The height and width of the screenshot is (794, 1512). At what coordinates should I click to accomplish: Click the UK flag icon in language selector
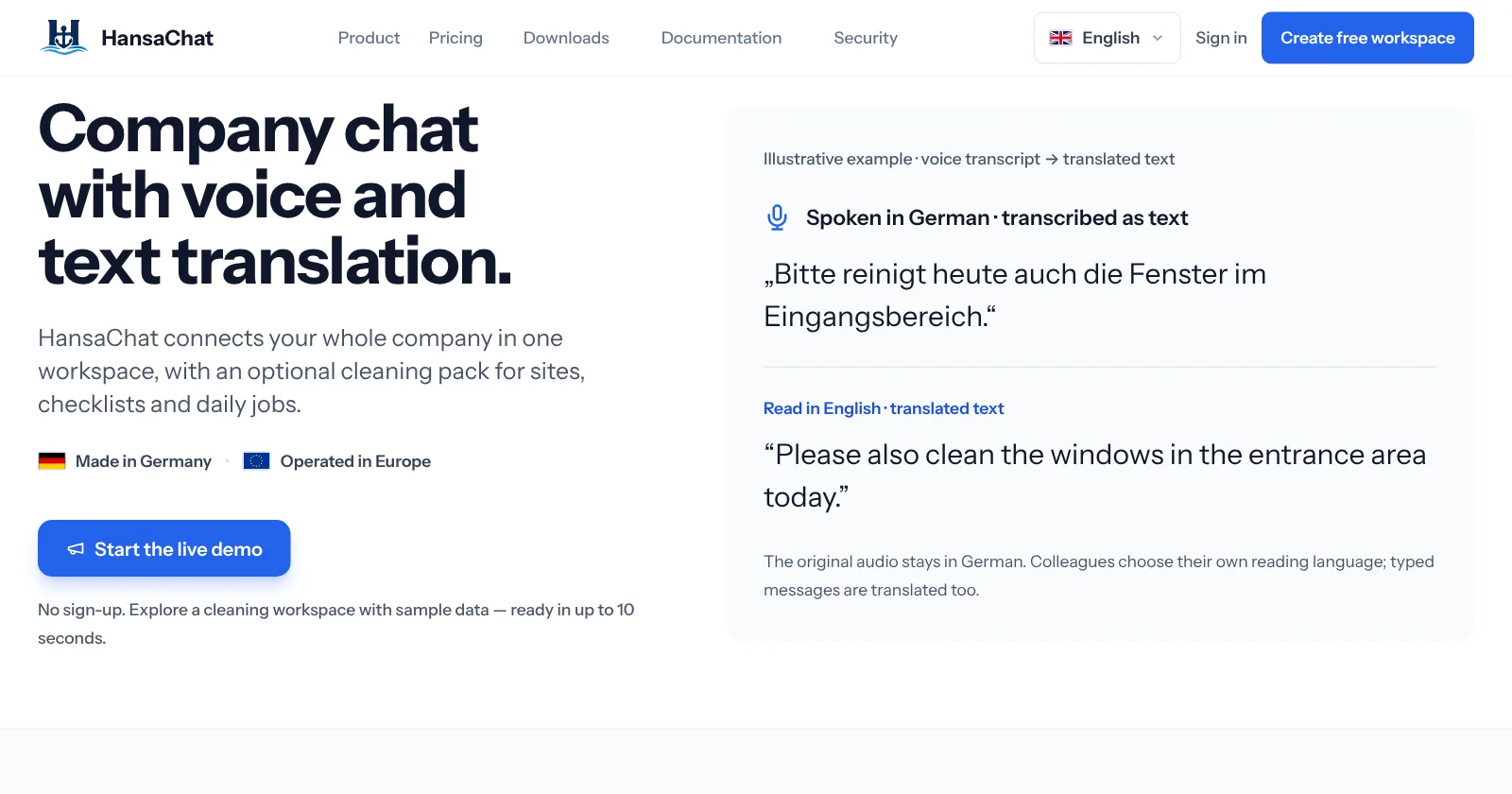(x=1061, y=38)
